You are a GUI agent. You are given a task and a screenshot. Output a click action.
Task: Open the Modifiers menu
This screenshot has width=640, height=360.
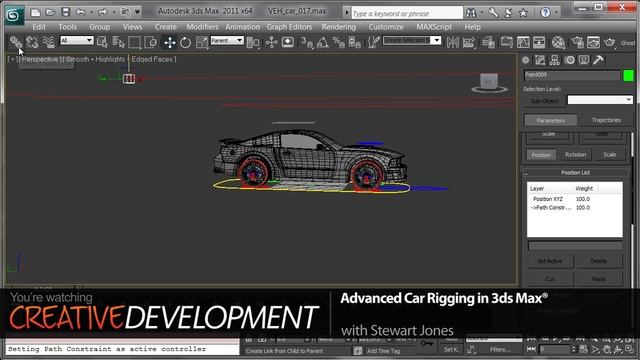pyautogui.click(x=202, y=27)
